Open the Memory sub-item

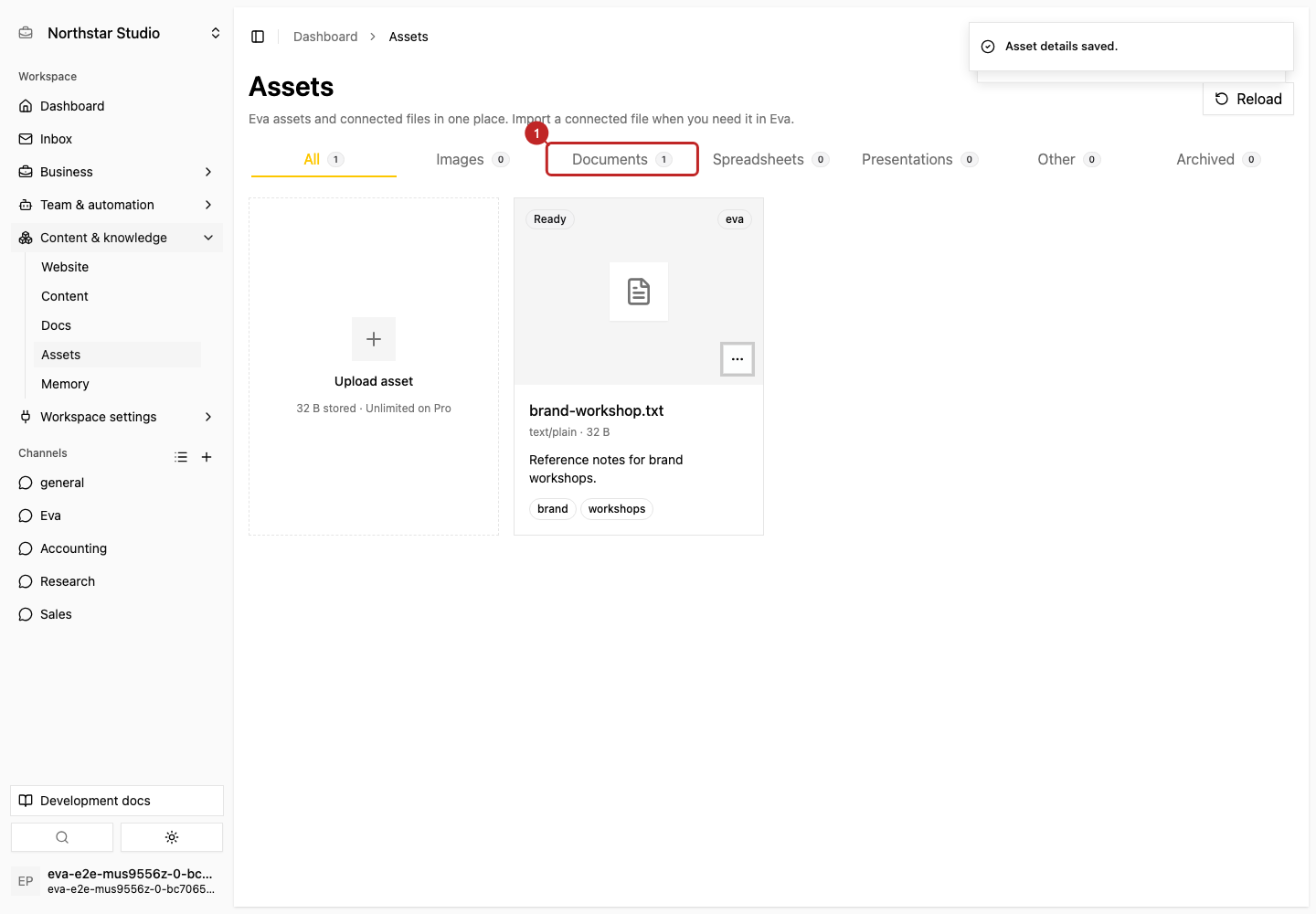[117, 384]
